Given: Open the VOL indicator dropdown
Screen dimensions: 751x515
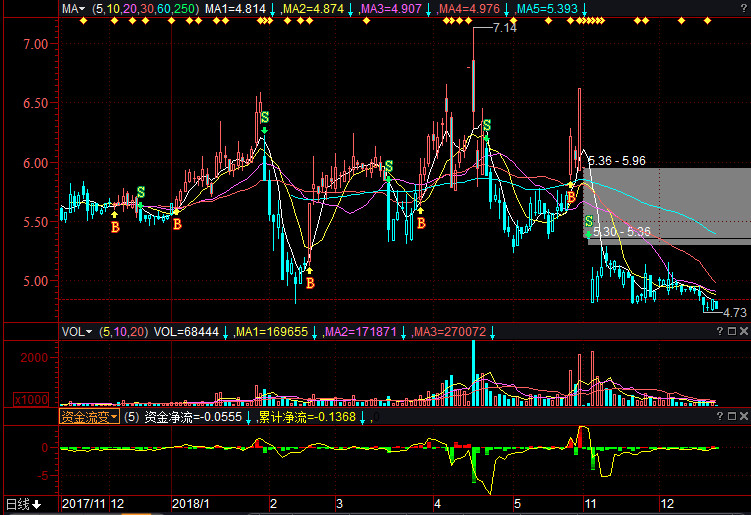Looking at the screenshot, I should [77, 331].
